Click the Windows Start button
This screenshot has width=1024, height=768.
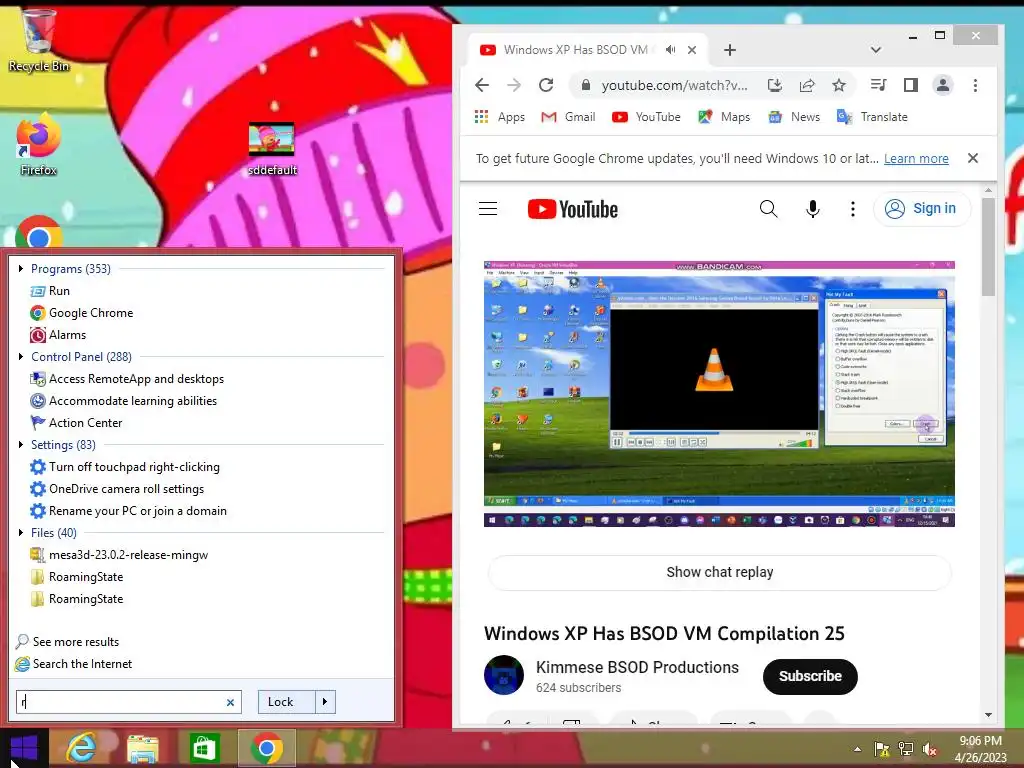click(24, 748)
